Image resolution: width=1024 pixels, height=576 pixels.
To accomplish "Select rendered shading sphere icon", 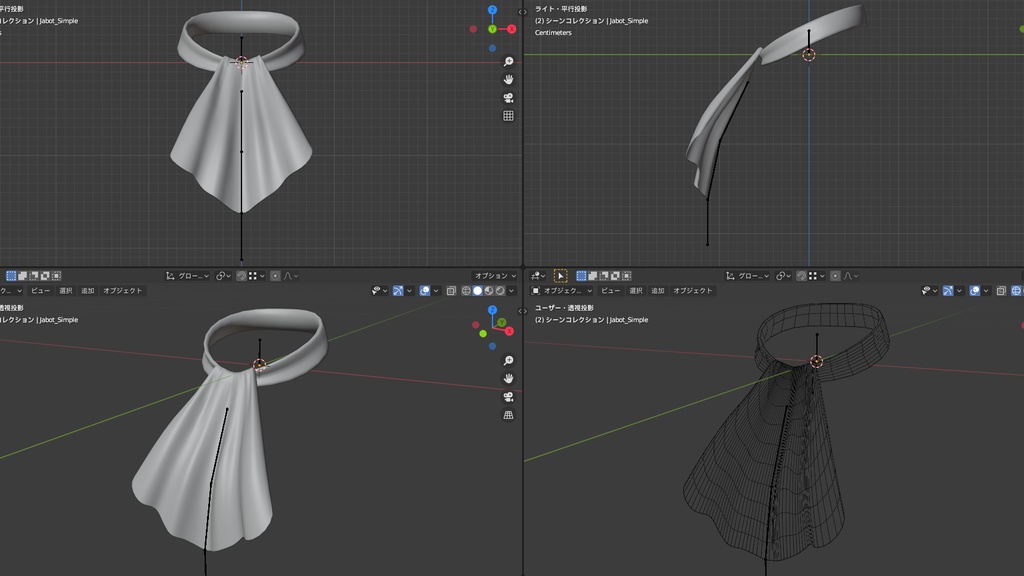I will 500,291.
